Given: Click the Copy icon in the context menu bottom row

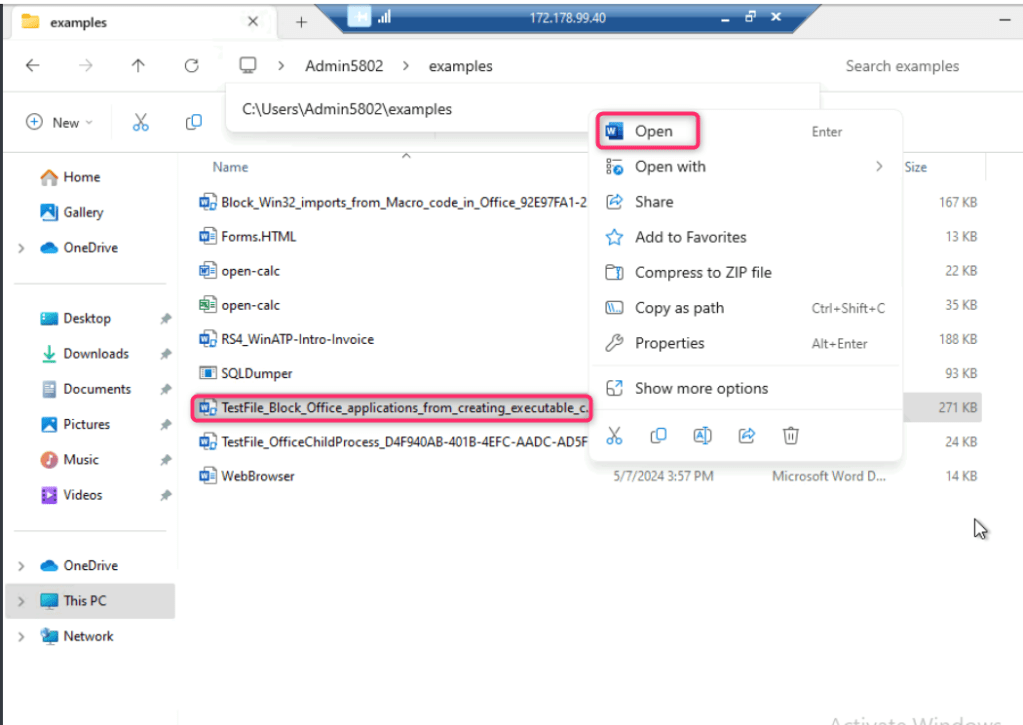Looking at the screenshot, I should tap(658, 435).
